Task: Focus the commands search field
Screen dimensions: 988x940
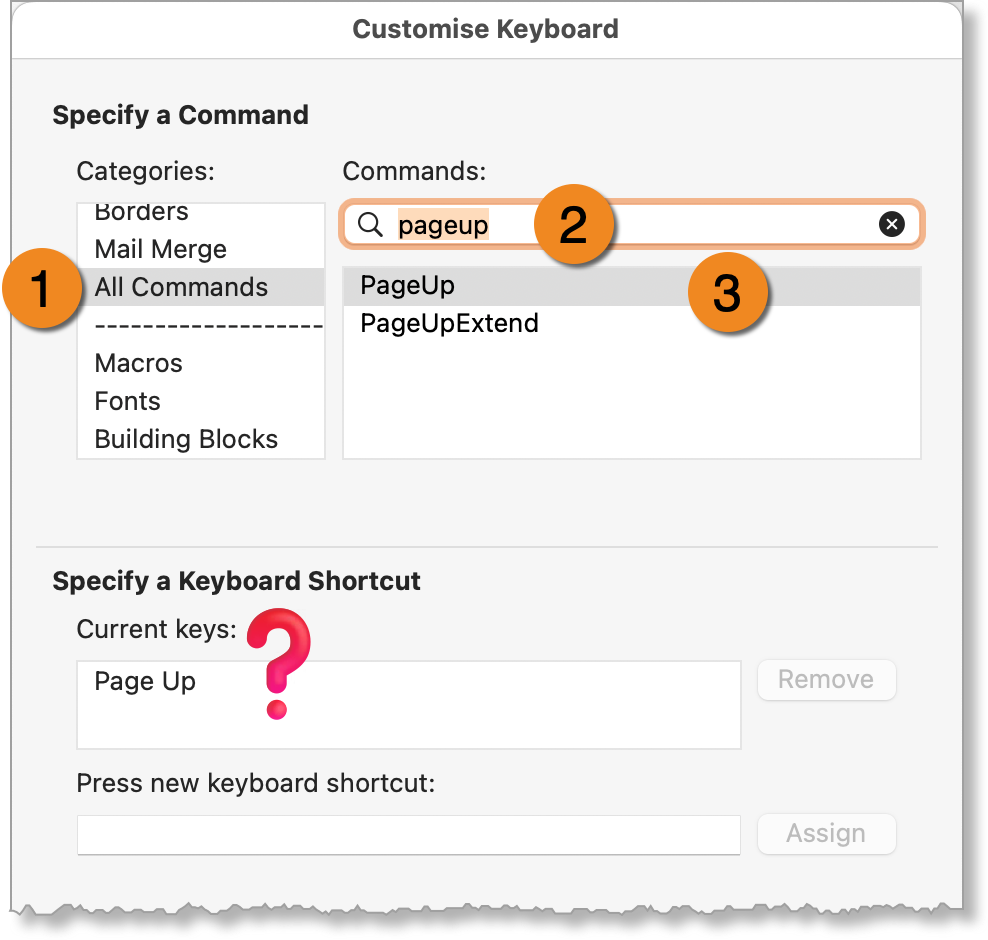Action: tap(632, 224)
